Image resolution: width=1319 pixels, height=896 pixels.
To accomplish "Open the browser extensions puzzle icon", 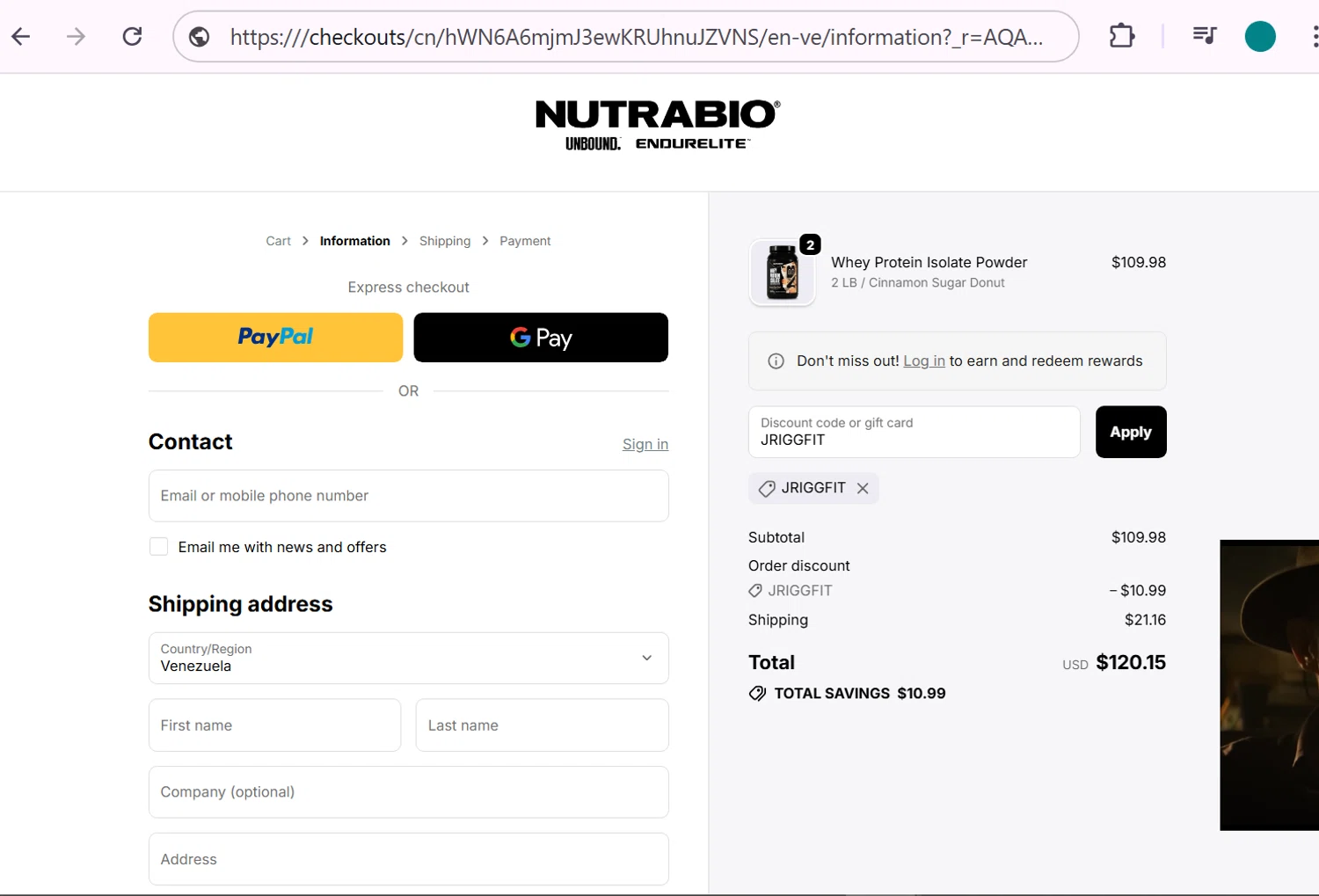I will click(x=1122, y=36).
